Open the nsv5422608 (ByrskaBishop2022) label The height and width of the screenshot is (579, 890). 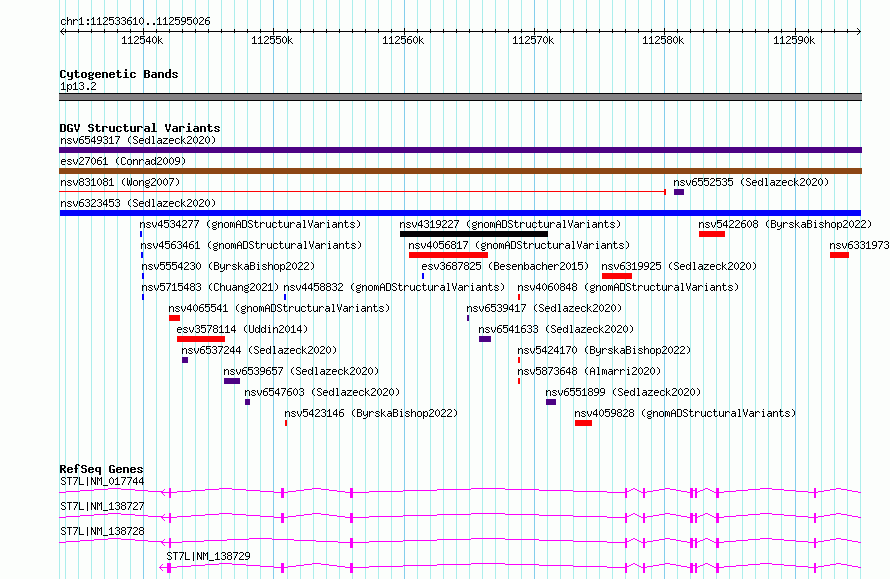785,224
